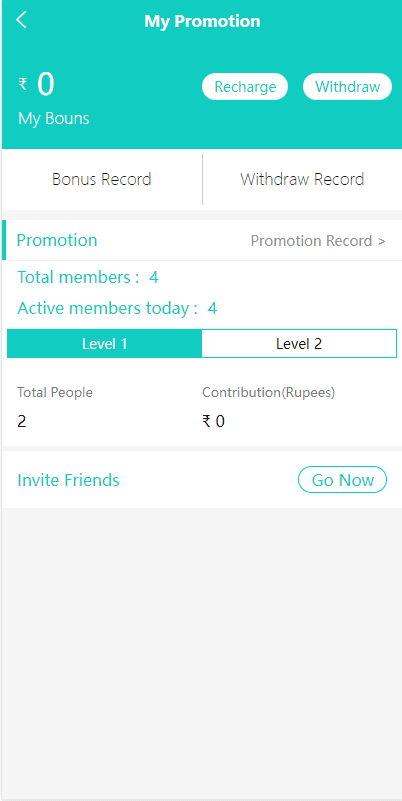Click the Total People value 2

point(22,421)
